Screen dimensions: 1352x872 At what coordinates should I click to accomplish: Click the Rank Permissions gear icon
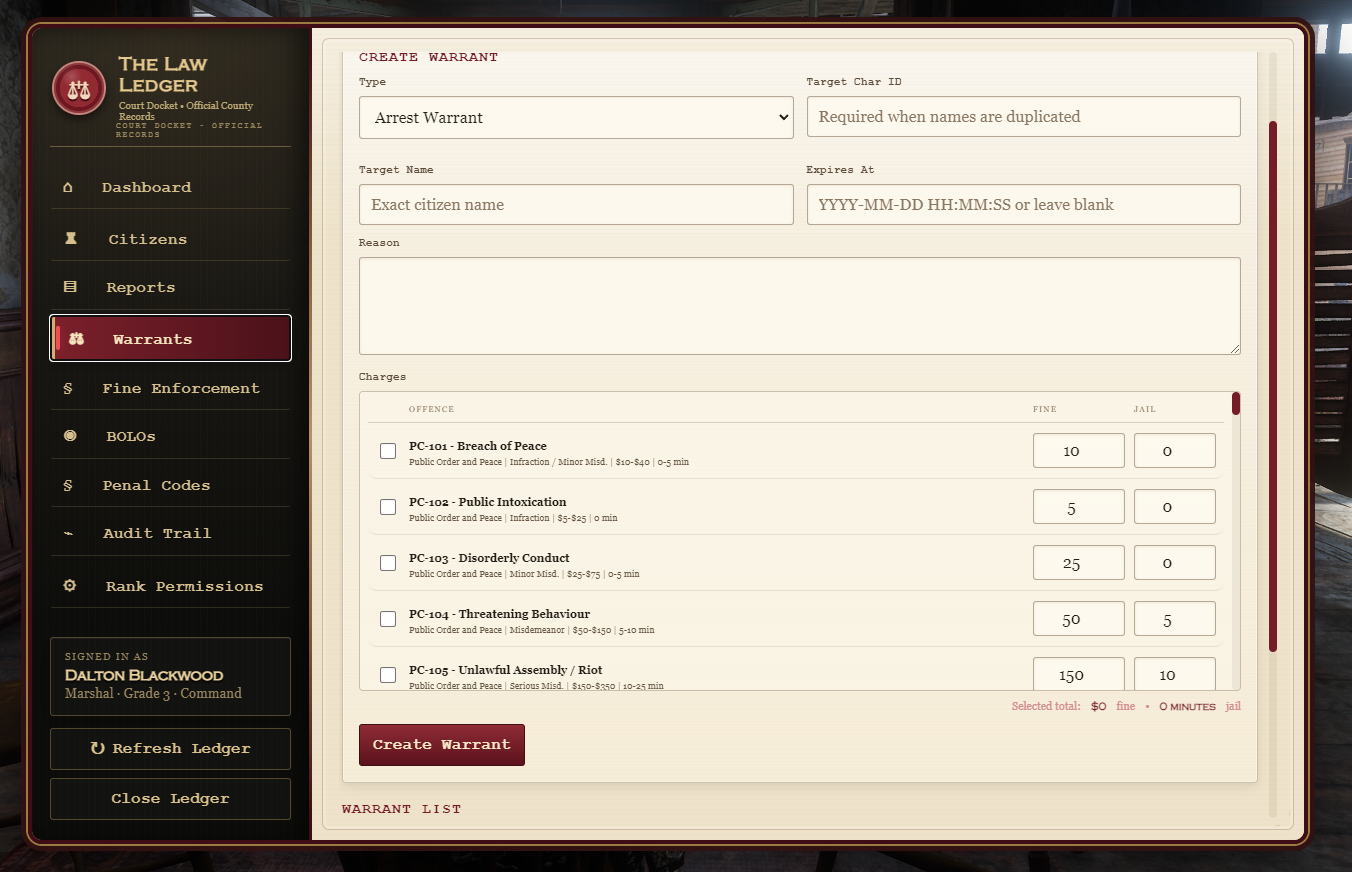70,586
